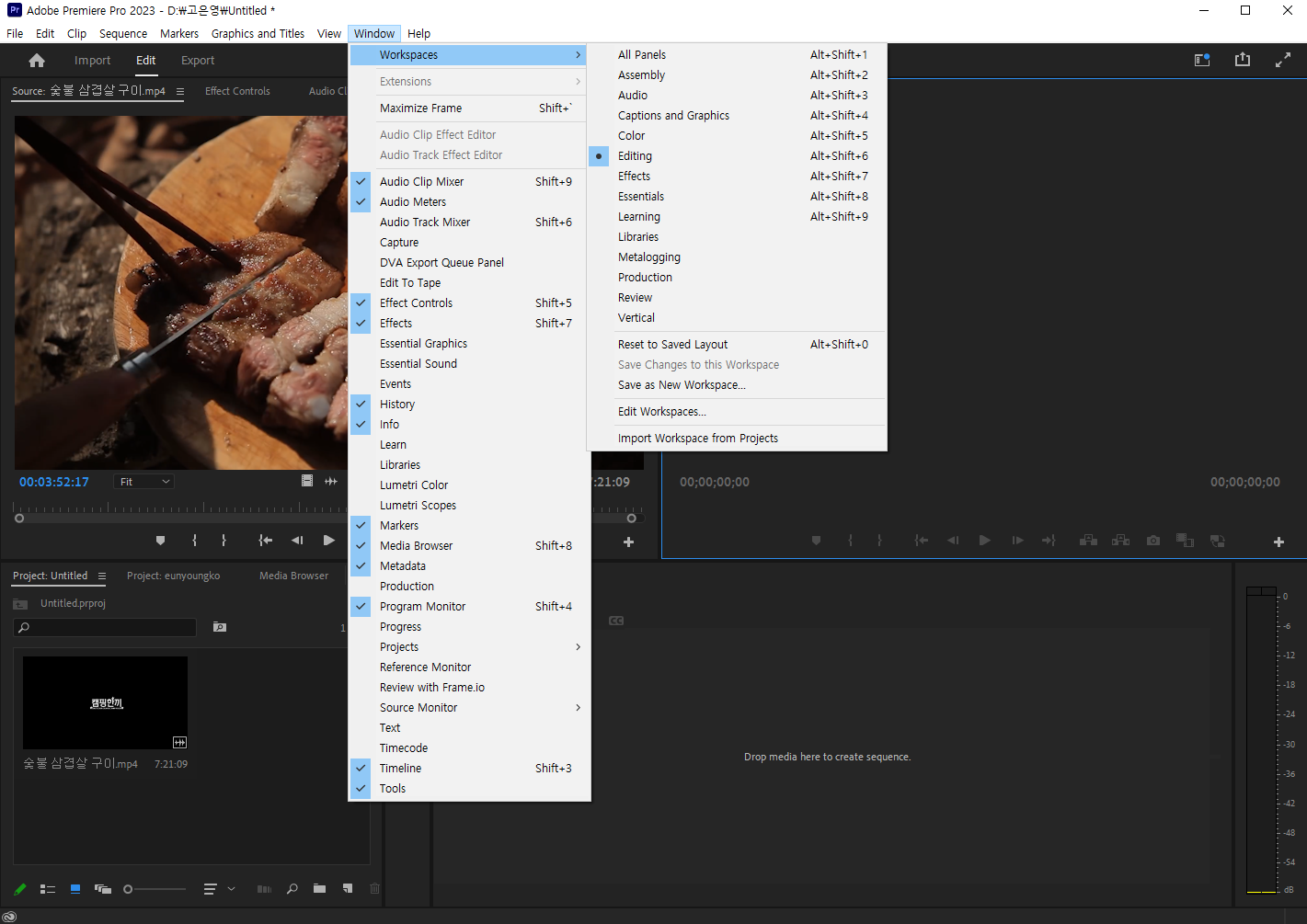Open the Fit zoom level dropdown
The image size is (1307, 924).
[x=144, y=482]
